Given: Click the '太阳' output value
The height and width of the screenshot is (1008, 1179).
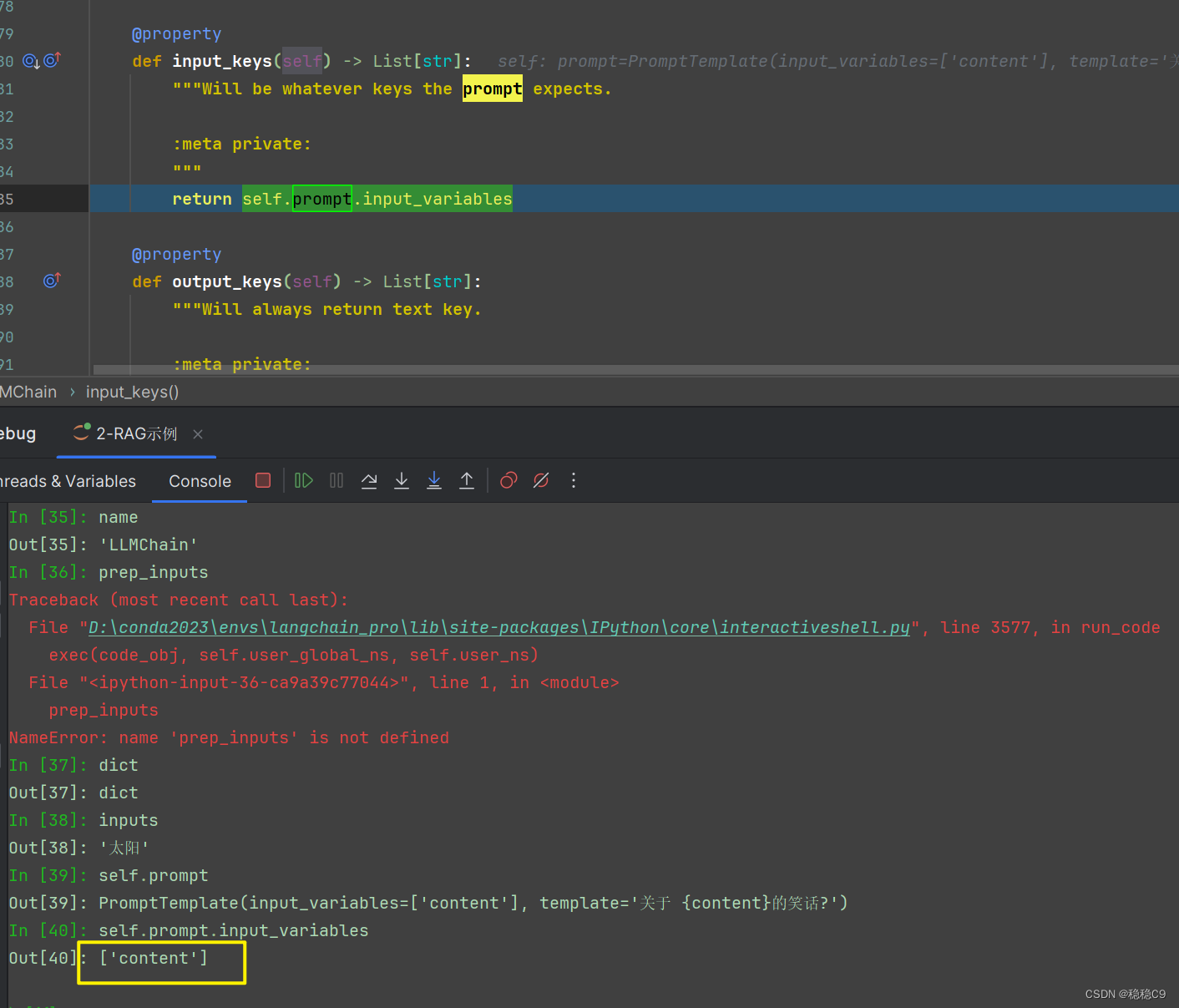Looking at the screenshot, I should point(124,848).
